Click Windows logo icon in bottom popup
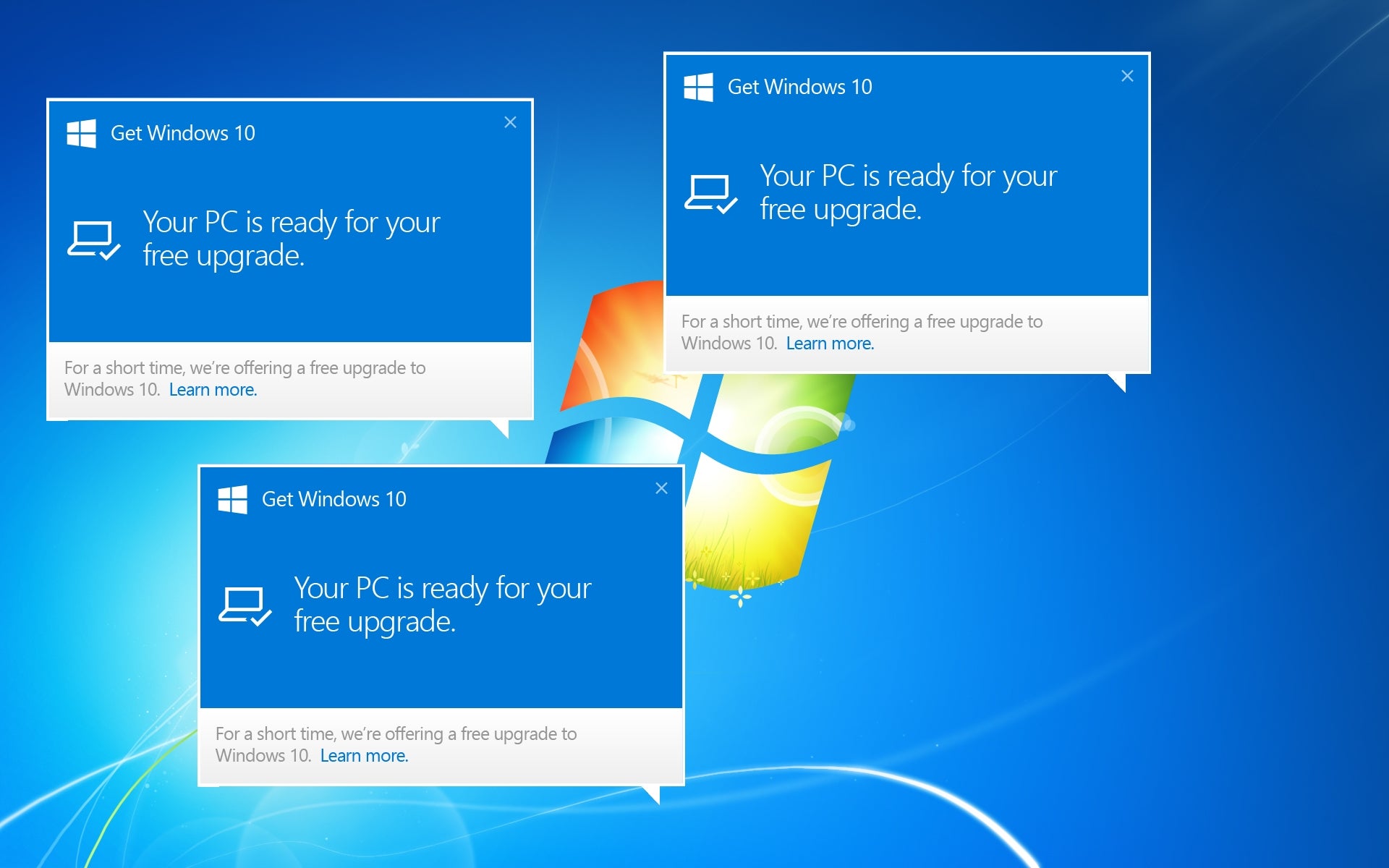This screenshot has height=868, width=1389. tap(232, 499)
